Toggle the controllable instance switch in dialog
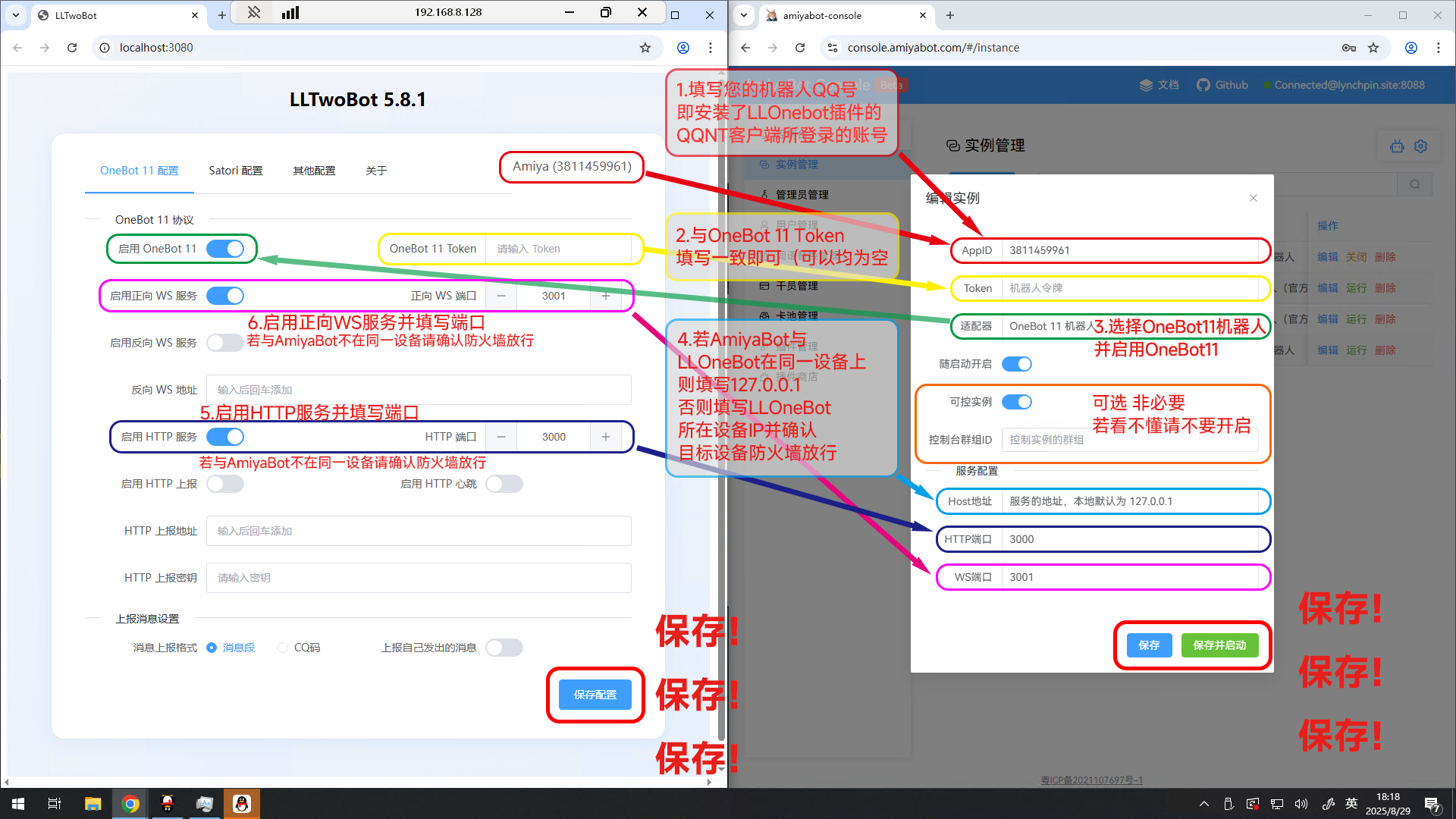Viewport: 1456px width, 819px height. 1016,402
